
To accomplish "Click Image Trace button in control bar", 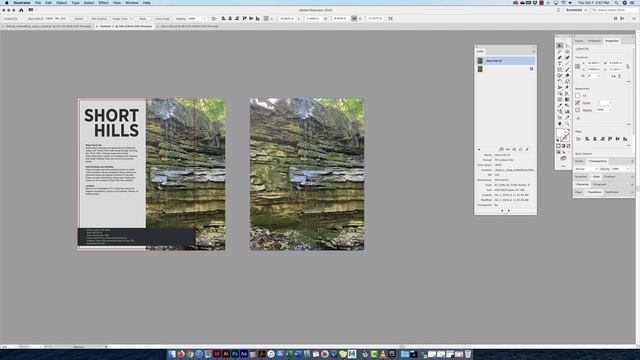I will [119, 18].
